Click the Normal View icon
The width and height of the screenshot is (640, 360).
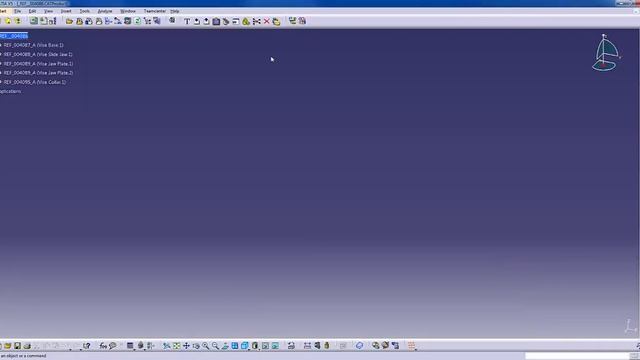coord(225,346)
